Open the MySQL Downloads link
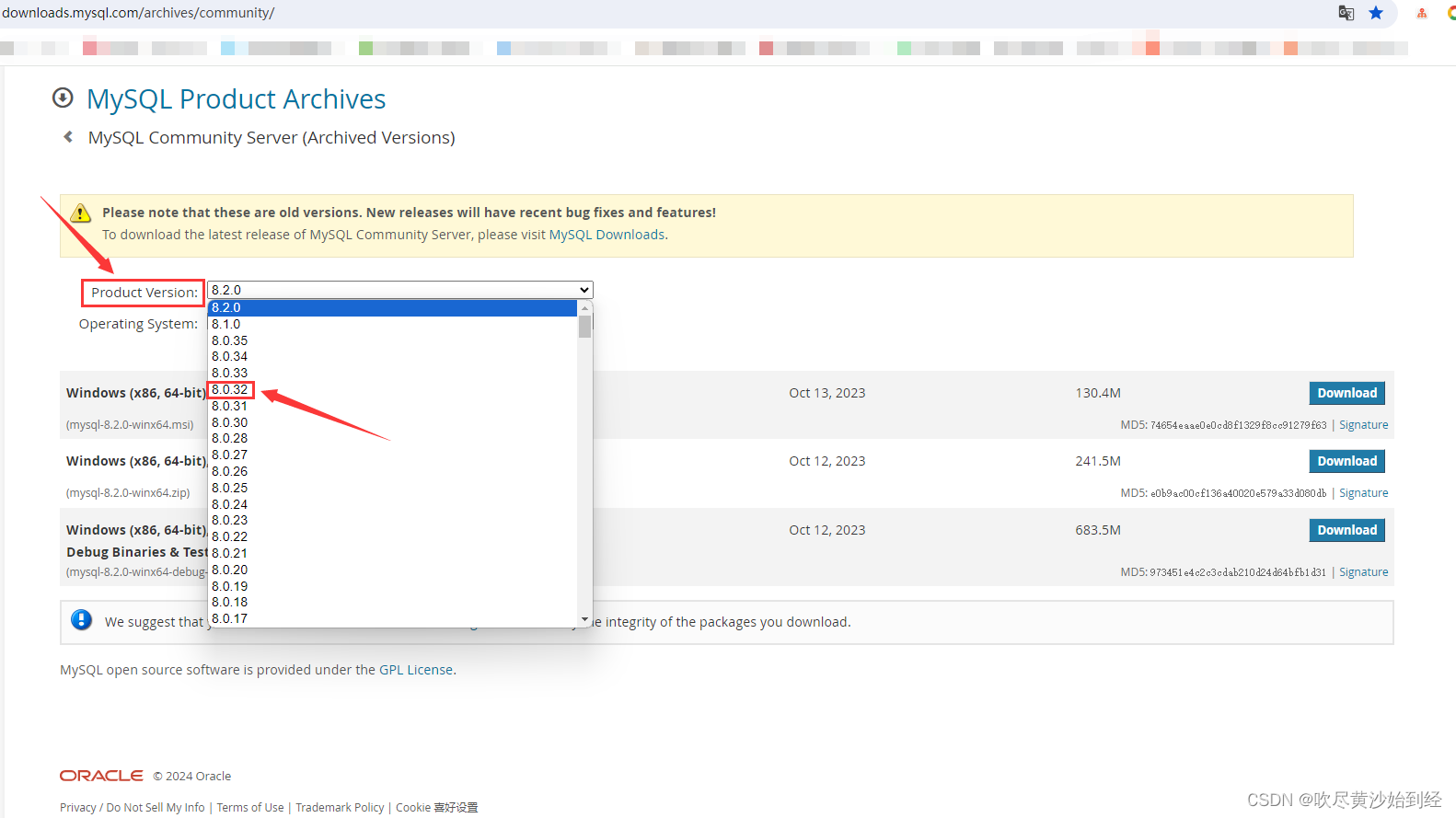Viewport: 1456px width, 818px height. click(607, 235)
